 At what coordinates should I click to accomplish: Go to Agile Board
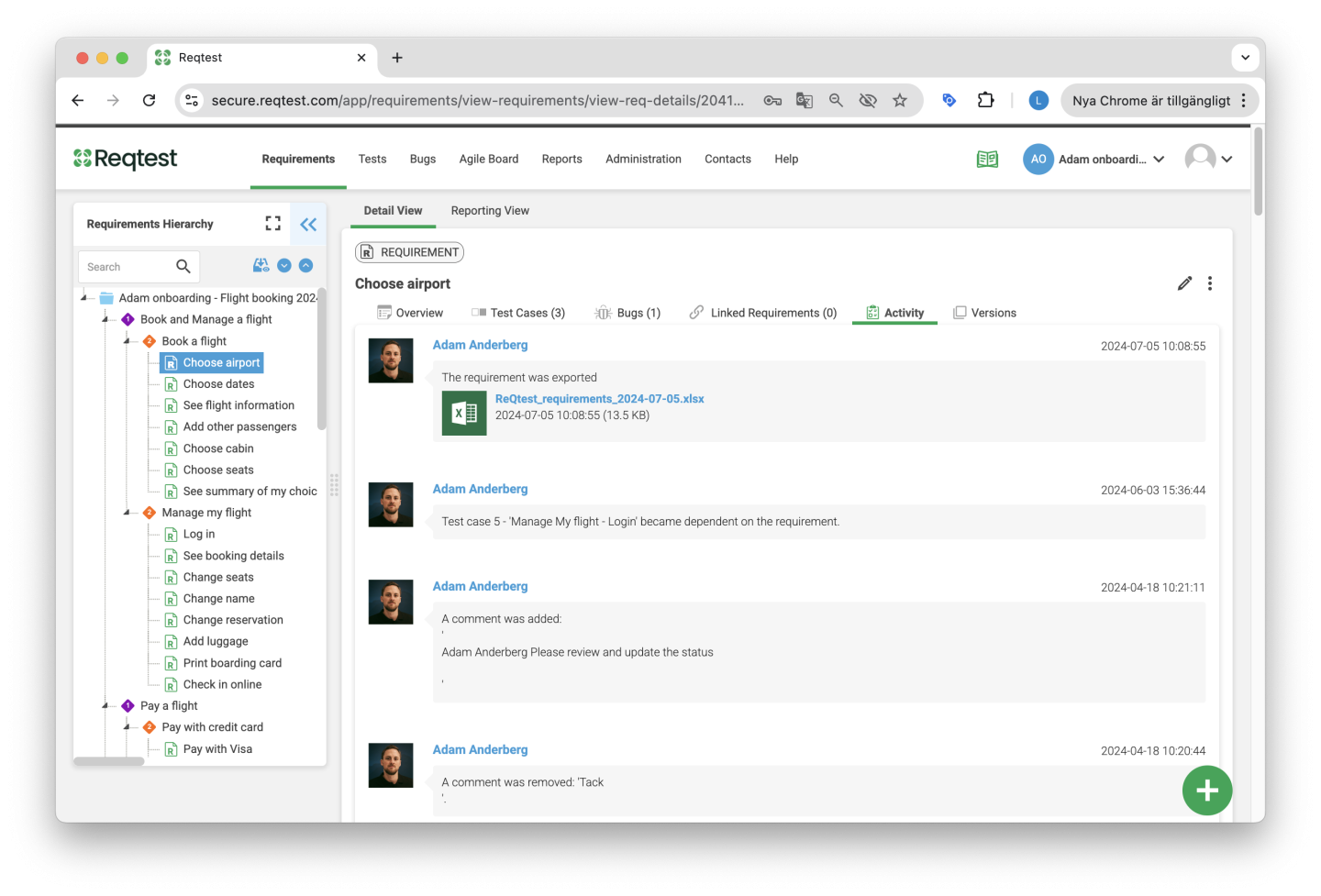click(489, 159)
